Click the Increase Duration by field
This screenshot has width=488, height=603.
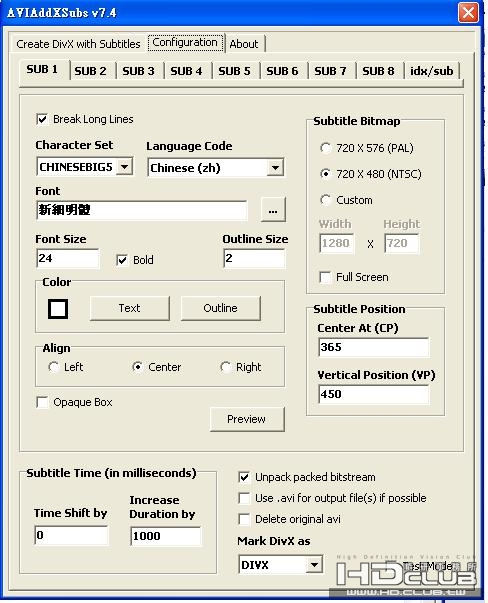click(x=166, y=536)
